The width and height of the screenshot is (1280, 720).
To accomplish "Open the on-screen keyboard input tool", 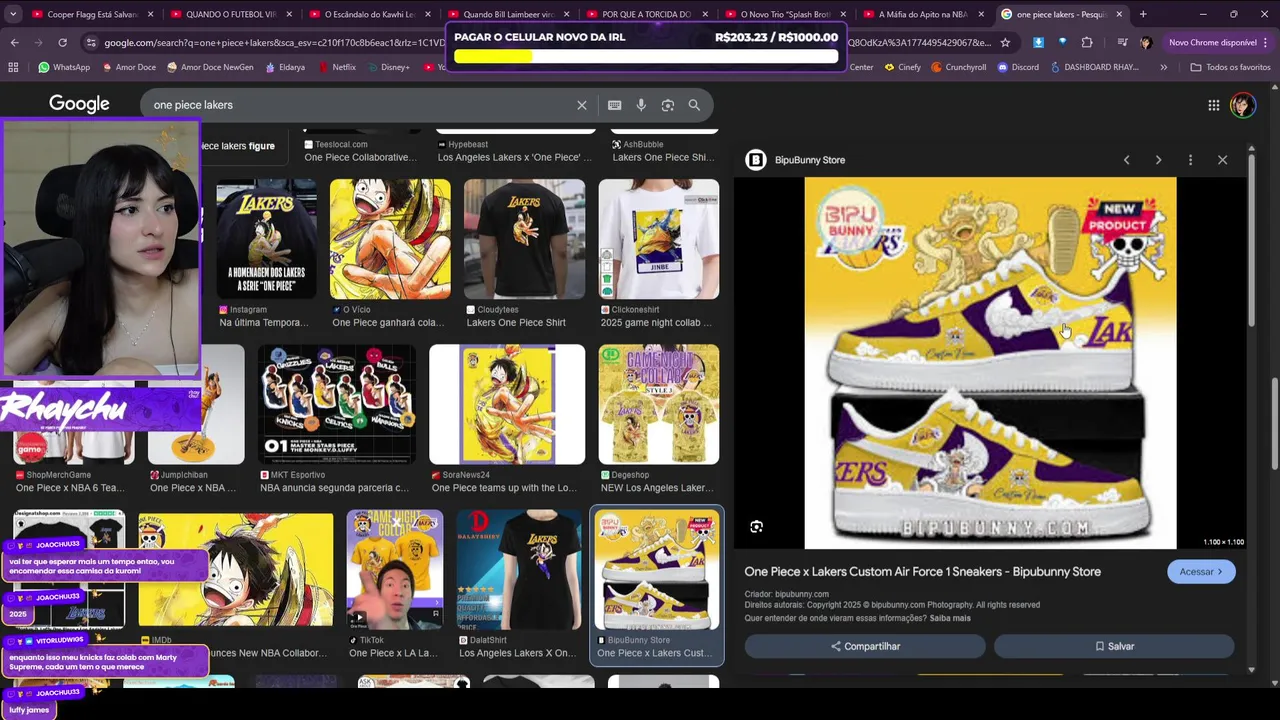I will point(614,105).
